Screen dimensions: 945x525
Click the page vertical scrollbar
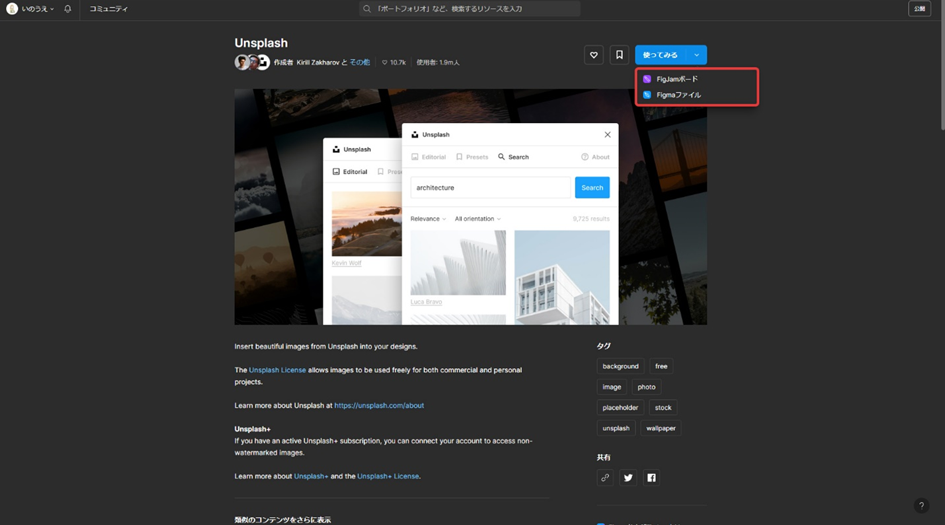click(942, 66)
